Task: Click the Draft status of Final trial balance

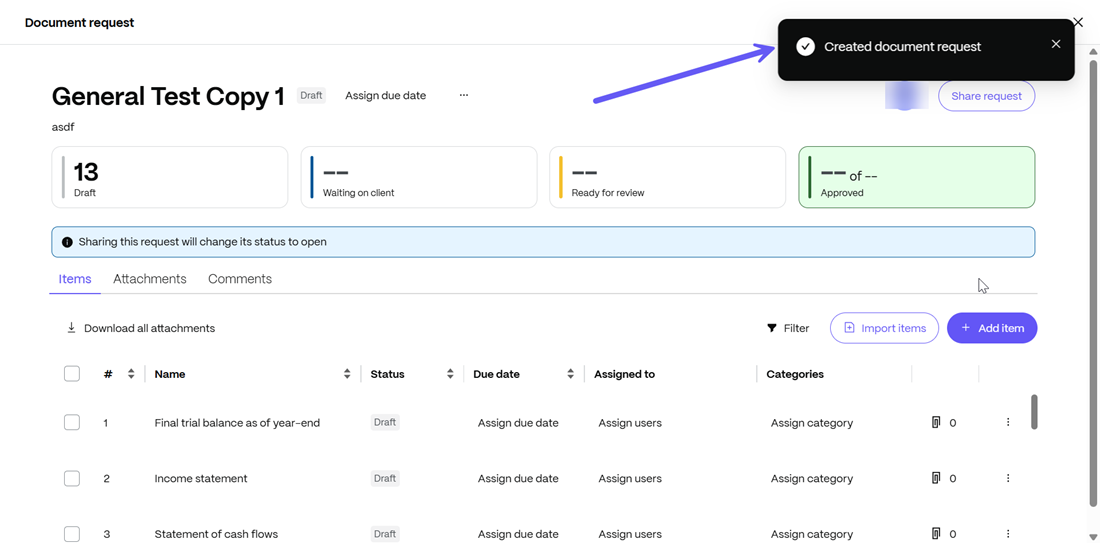Action: click(384, 422)
